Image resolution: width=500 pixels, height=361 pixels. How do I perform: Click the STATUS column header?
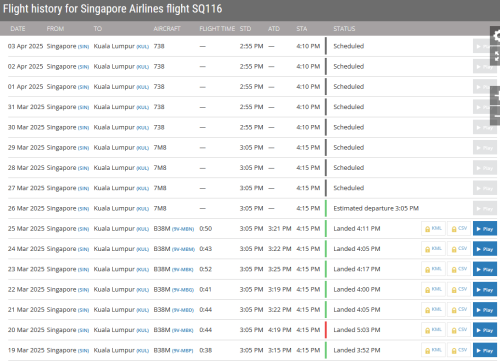click(344, 29)
